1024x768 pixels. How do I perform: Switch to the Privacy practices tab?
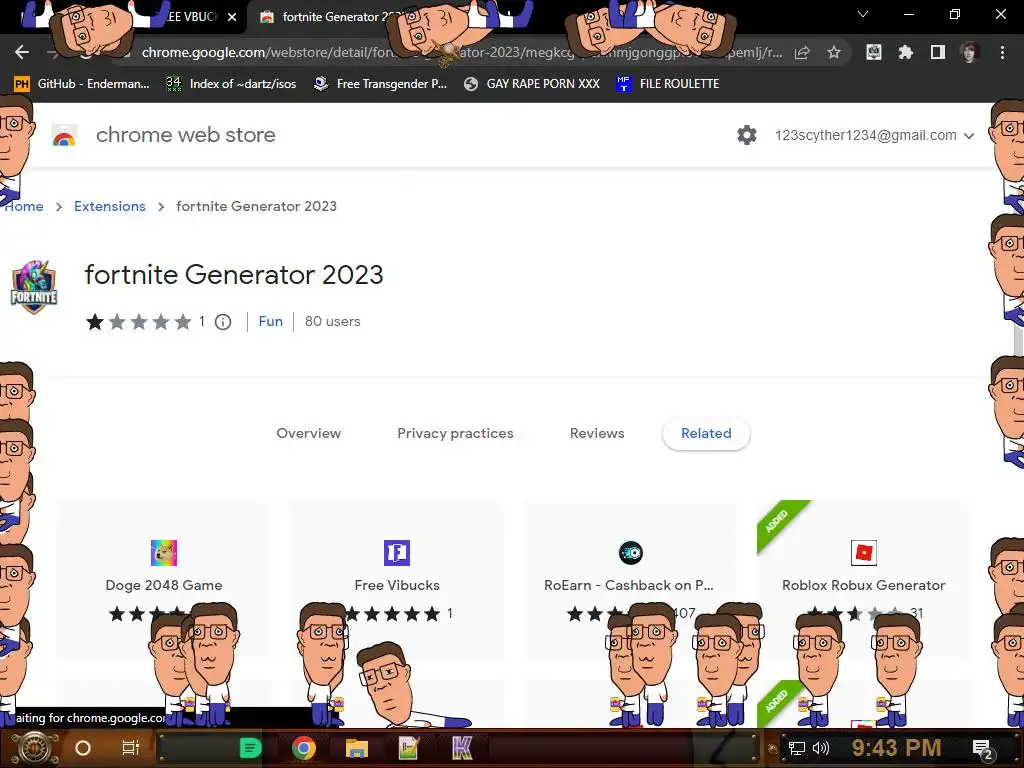(455, 434)
